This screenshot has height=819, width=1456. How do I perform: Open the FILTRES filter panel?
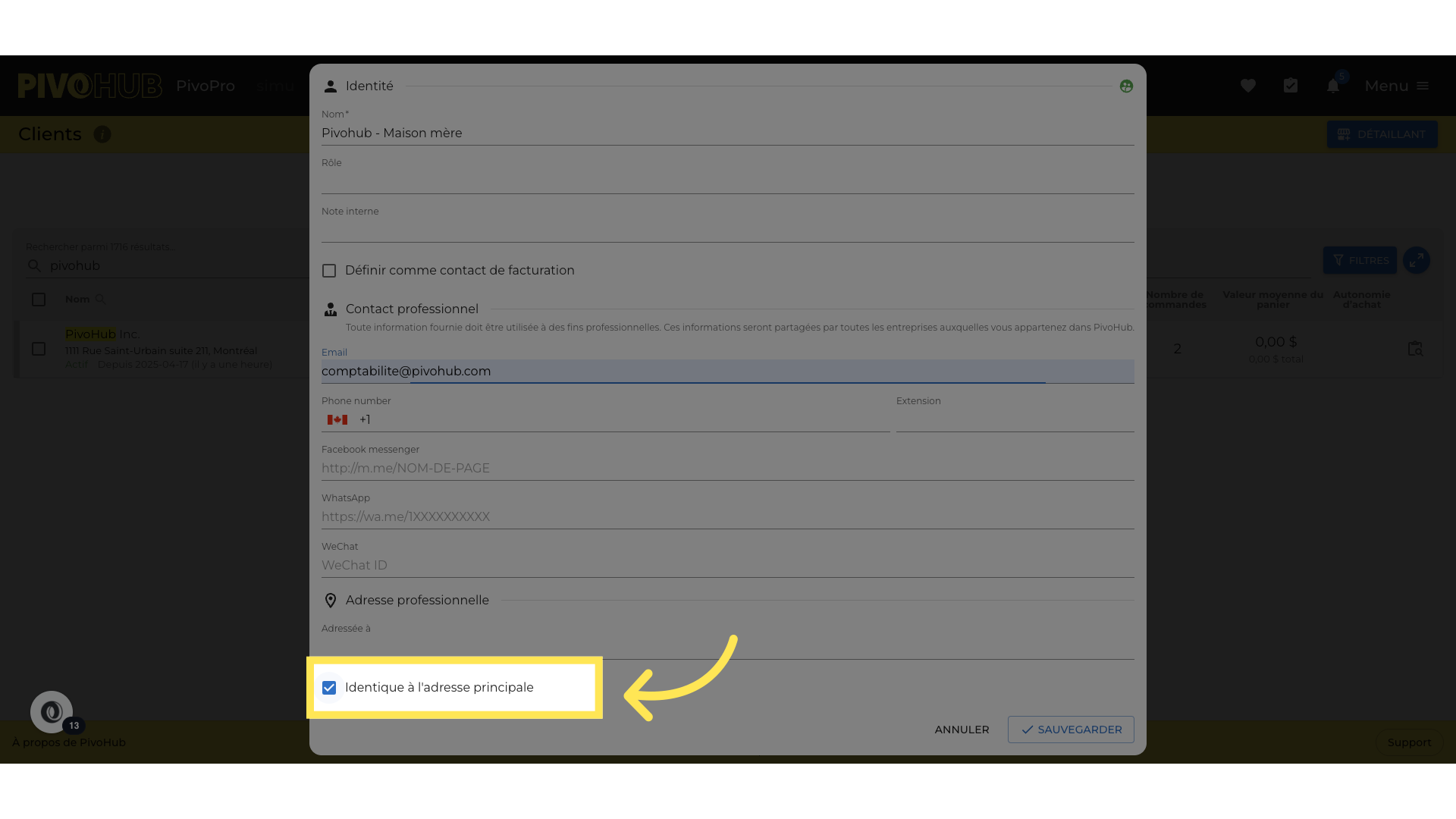1360,260
